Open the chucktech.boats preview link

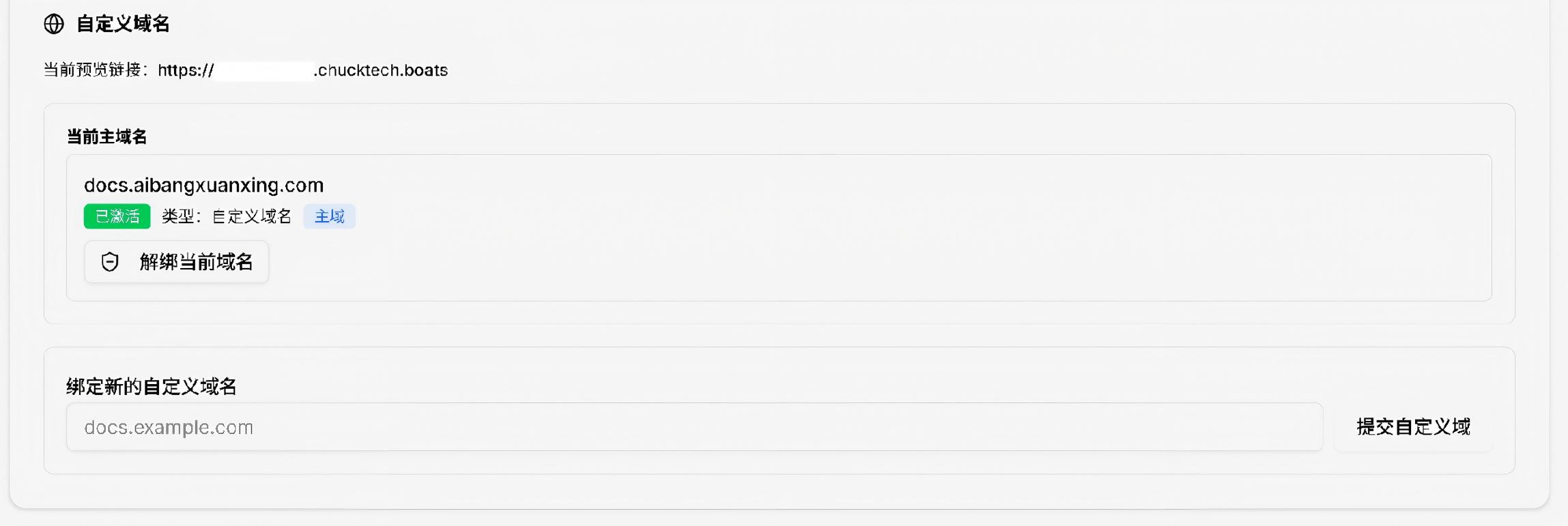pyautogui.click(x=380, y=70)
